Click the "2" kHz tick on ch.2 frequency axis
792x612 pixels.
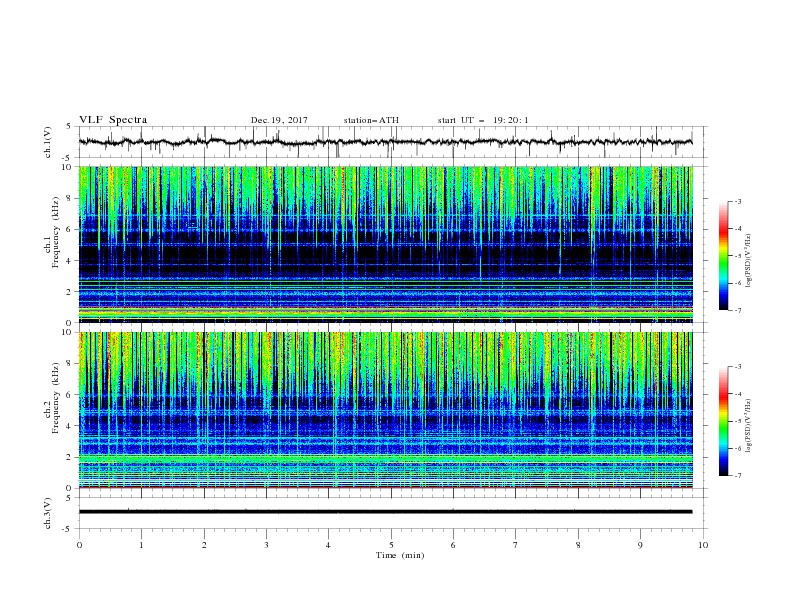pos(69,457)
